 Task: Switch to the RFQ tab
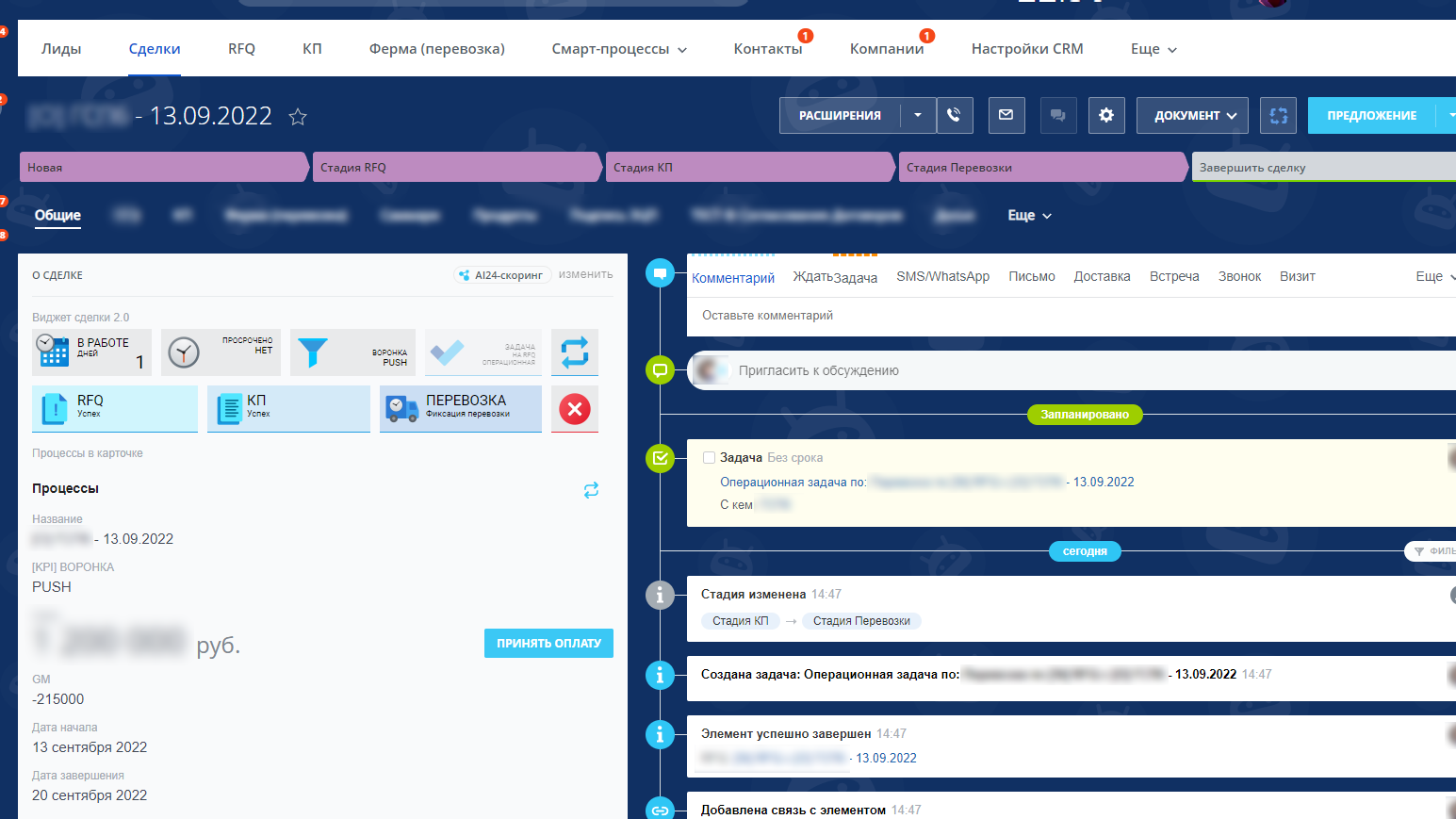tap(241, 49)
